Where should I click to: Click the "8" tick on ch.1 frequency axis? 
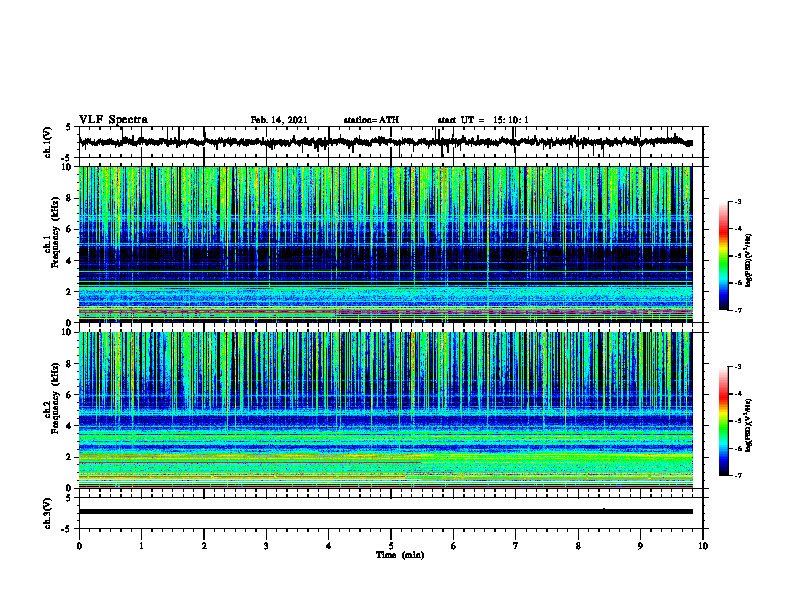(70, 198)
